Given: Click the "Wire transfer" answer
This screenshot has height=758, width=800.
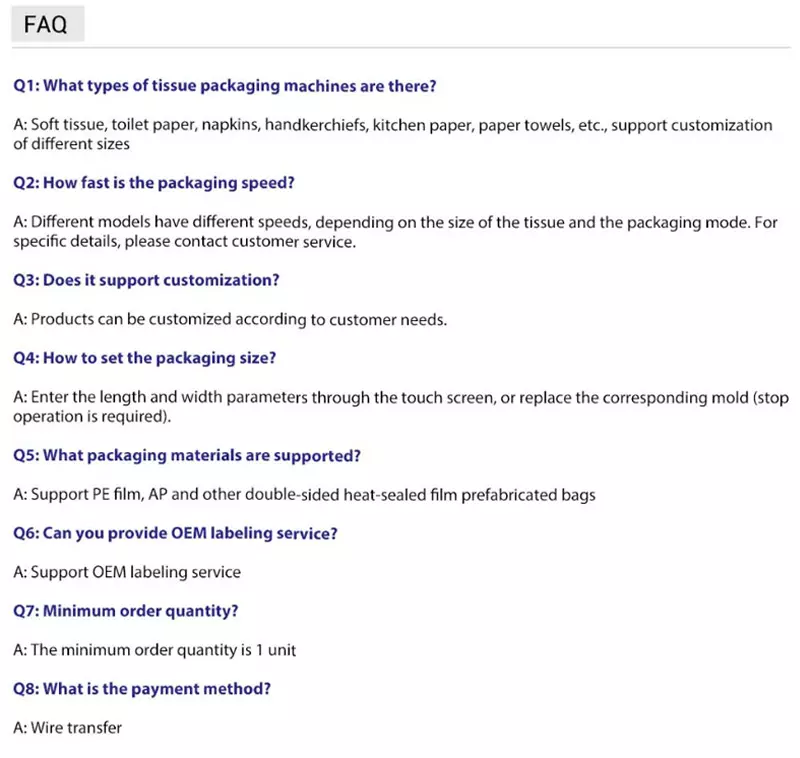Looking at the screenshot, I should pyautogui.click(x=67, y=727).
